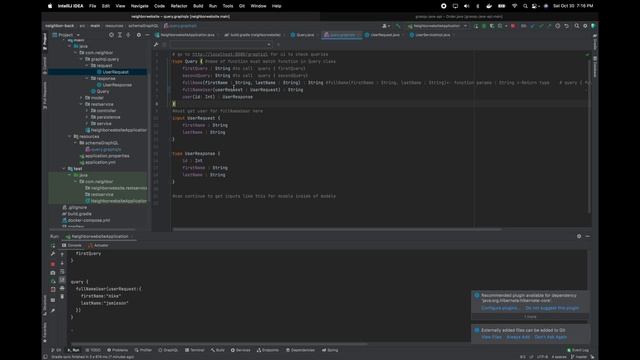Open the Actuator tab in Run panel
Image resolution: width=640 pixels, height=360 pixels.
(x=98, y=245)
